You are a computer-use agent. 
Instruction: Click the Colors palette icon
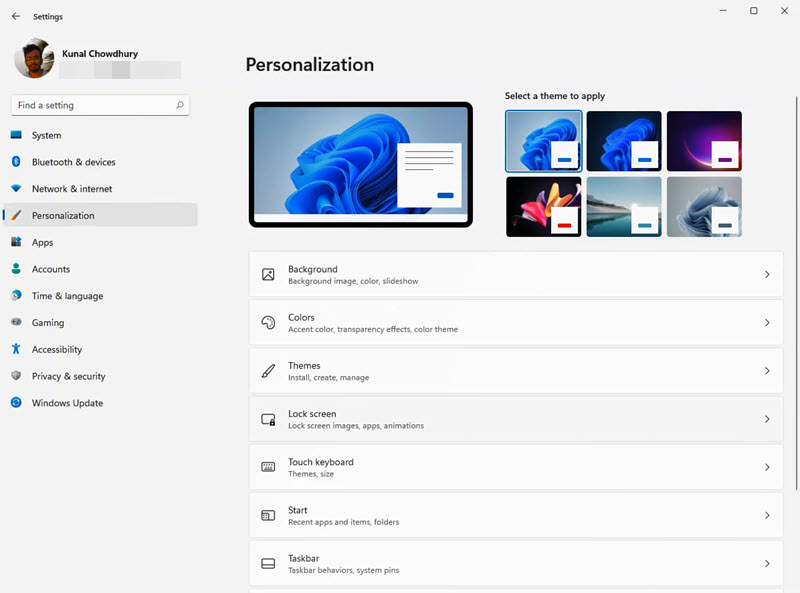268,323
